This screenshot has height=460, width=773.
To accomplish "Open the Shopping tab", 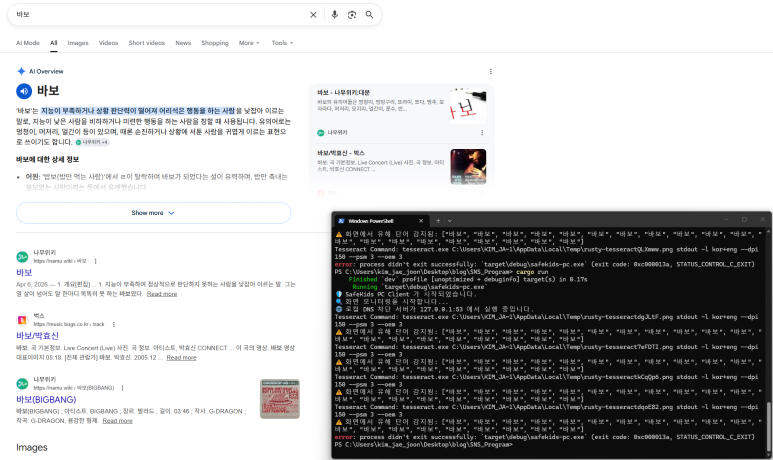I will (x=215, y=43).
